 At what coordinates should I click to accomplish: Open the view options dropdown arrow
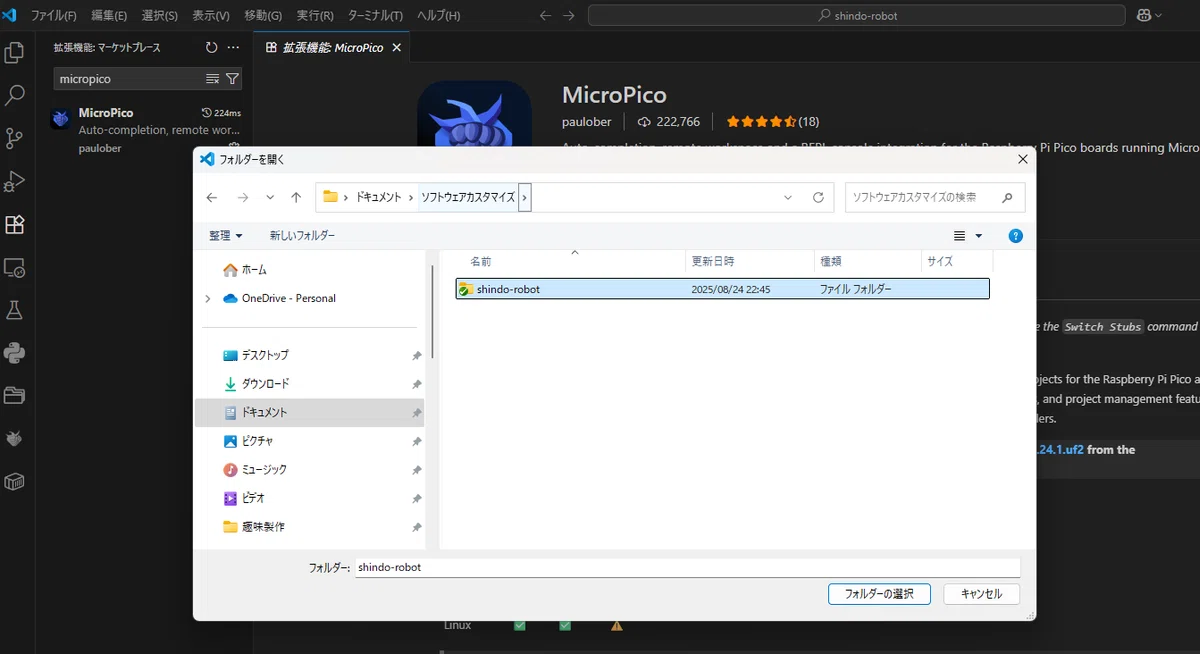[979, 236]
